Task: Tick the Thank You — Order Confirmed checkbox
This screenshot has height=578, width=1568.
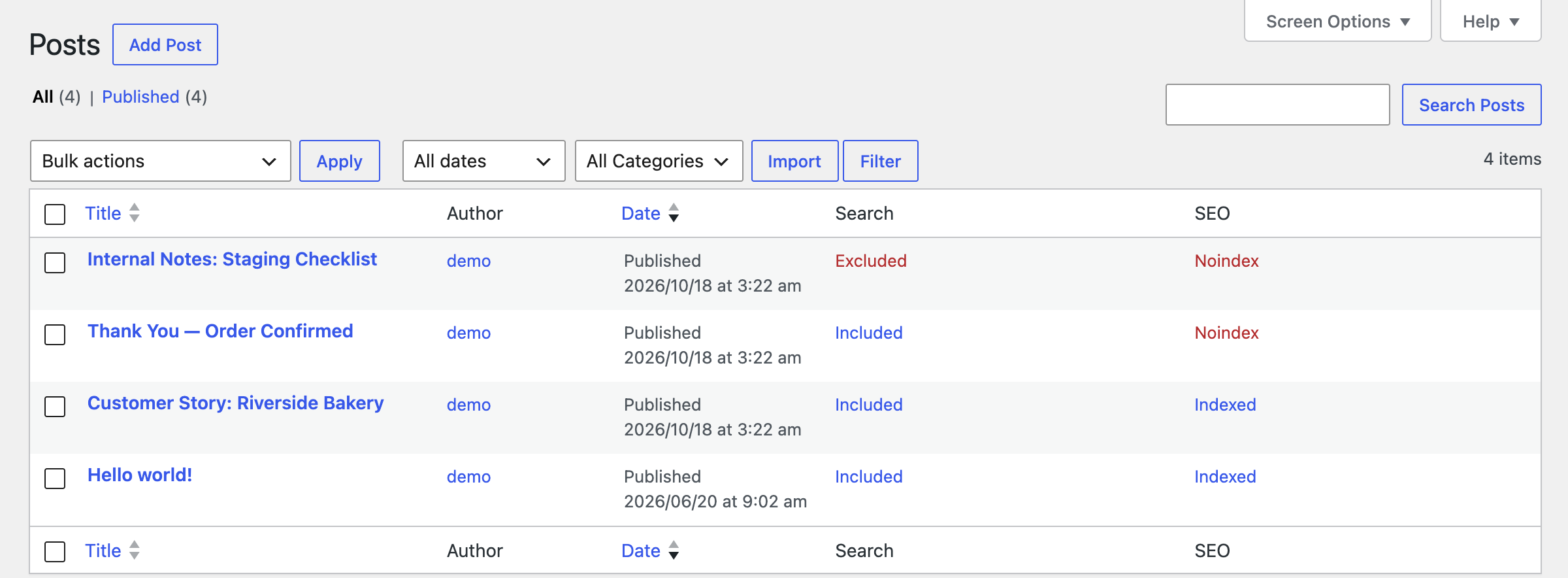Action: click(55, 335)
